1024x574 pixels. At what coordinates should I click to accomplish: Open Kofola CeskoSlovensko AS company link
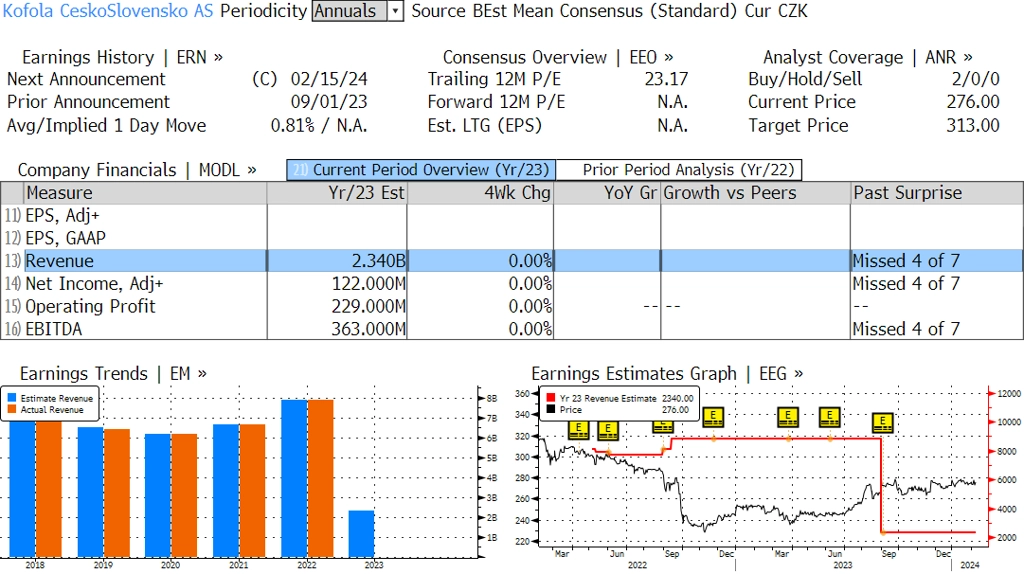[108, 11]
